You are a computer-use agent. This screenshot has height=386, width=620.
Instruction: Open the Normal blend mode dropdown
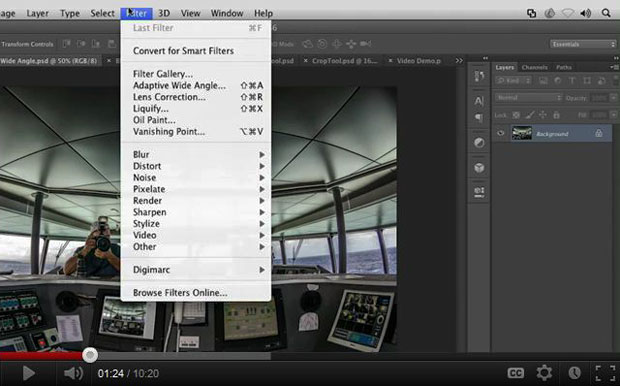coord(528,97)
